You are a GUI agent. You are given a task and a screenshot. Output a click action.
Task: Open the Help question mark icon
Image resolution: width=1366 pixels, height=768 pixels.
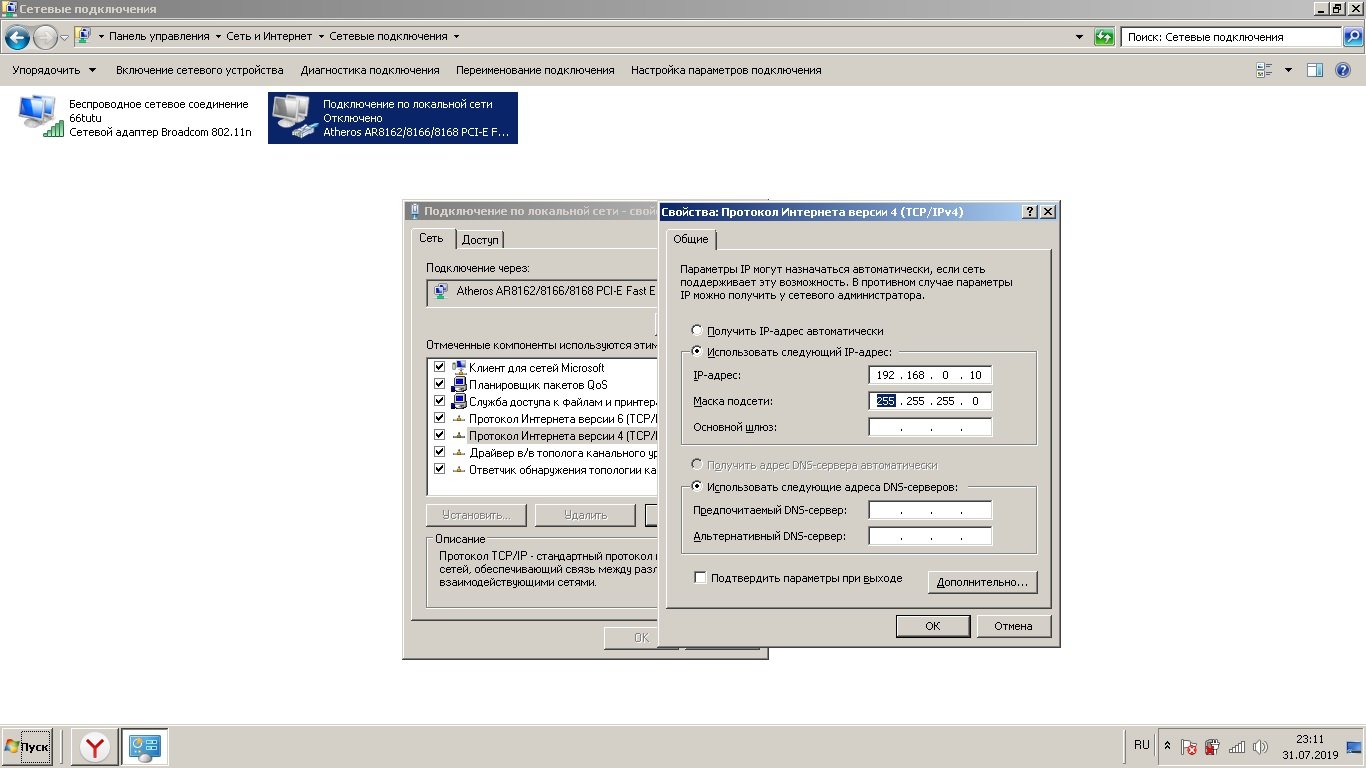[x=1343, y=70]
